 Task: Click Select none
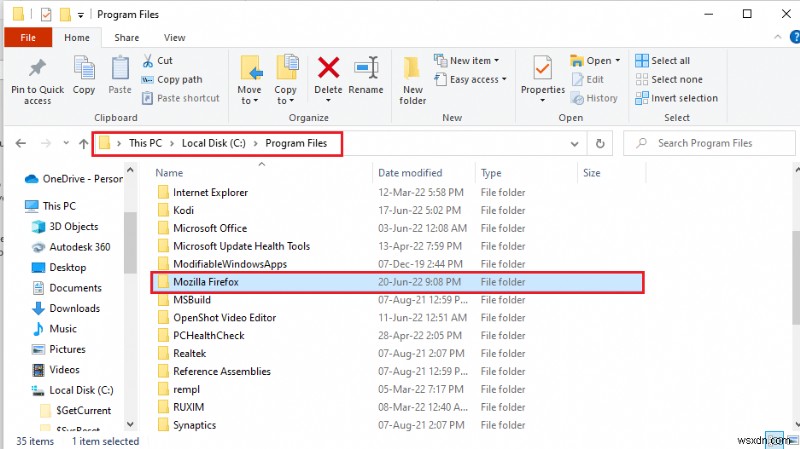tap(669, 80)
